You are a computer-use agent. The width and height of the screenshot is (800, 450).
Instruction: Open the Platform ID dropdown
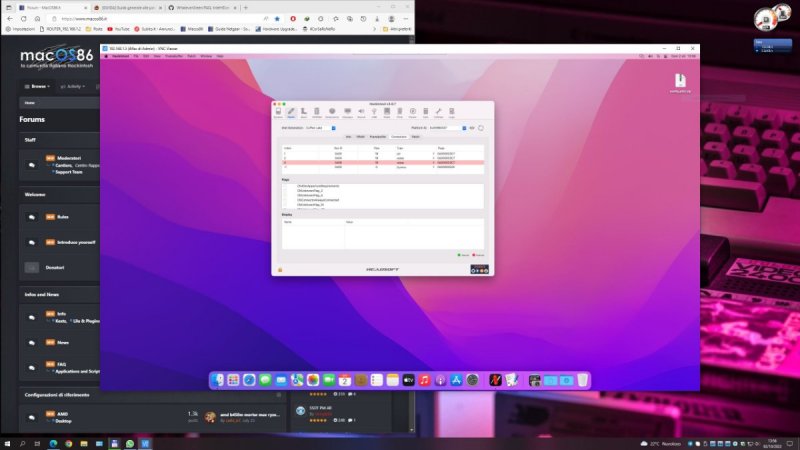[x=447, y=128]
